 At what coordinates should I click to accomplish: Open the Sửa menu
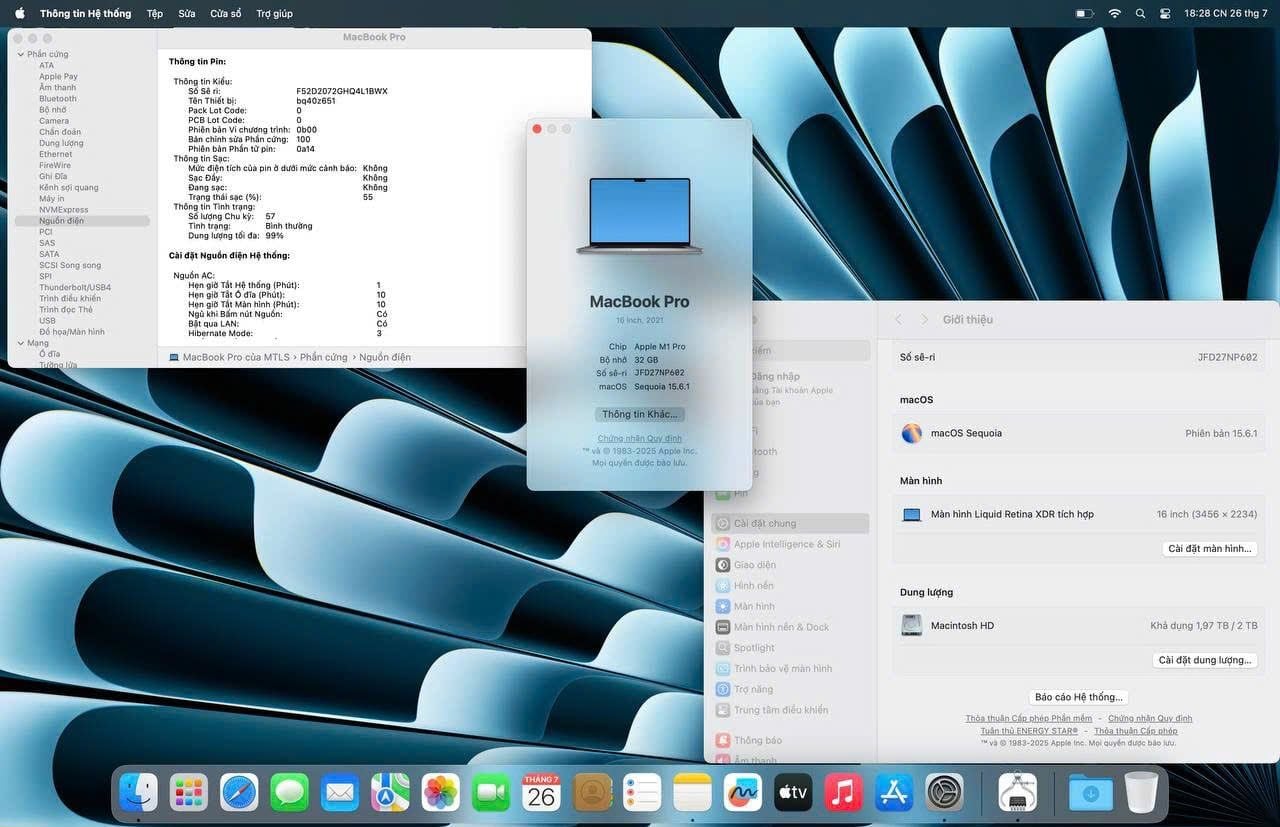(x=187, y=13)
